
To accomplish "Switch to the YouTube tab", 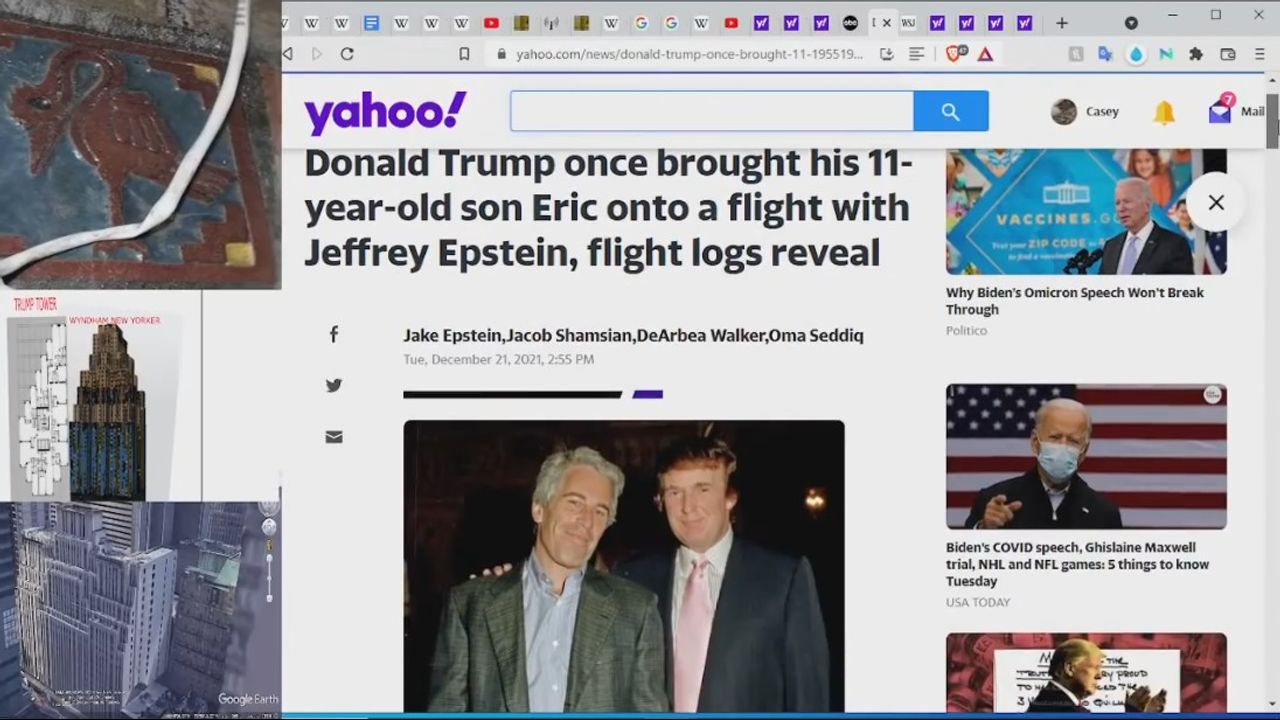I will (x=491, y=23).
